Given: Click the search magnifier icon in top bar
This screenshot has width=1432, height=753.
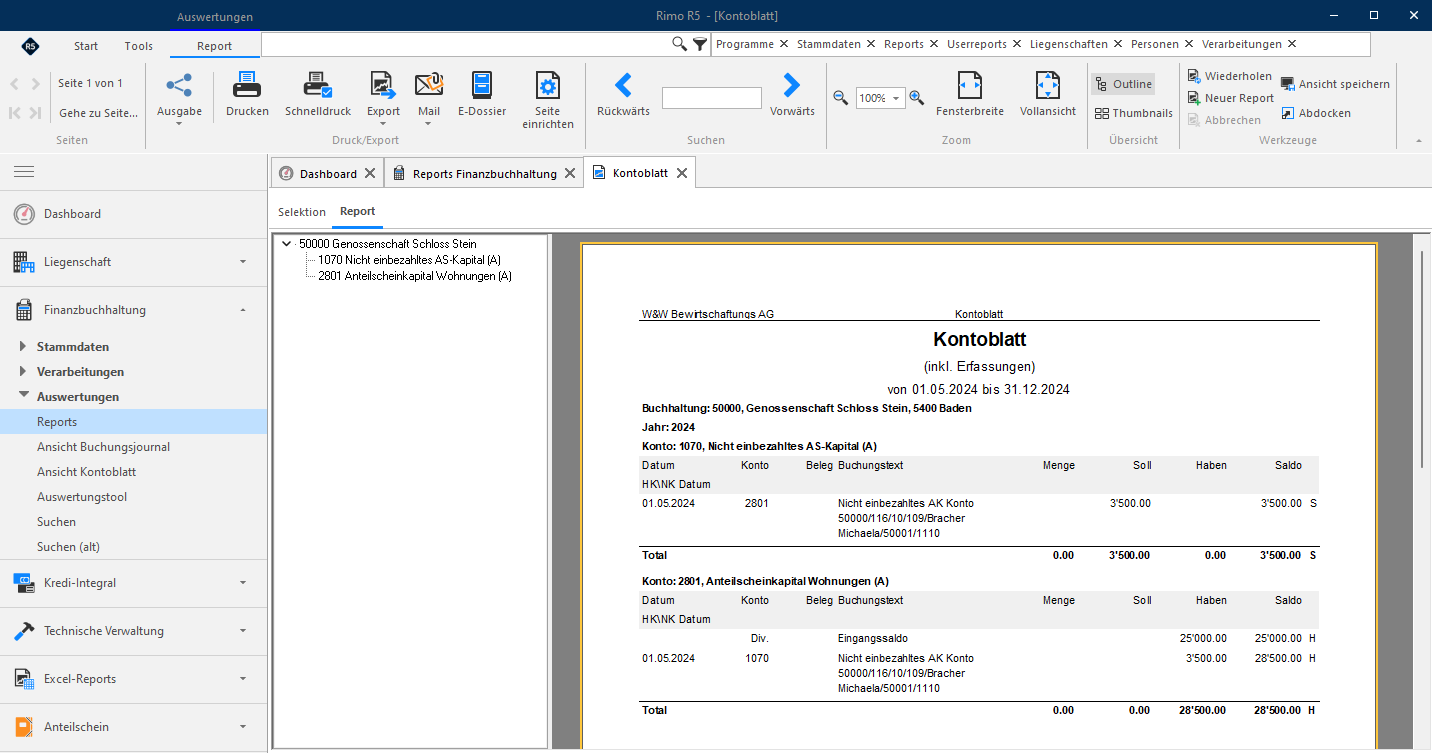Looking at the screenshot, I should (679, 44).
